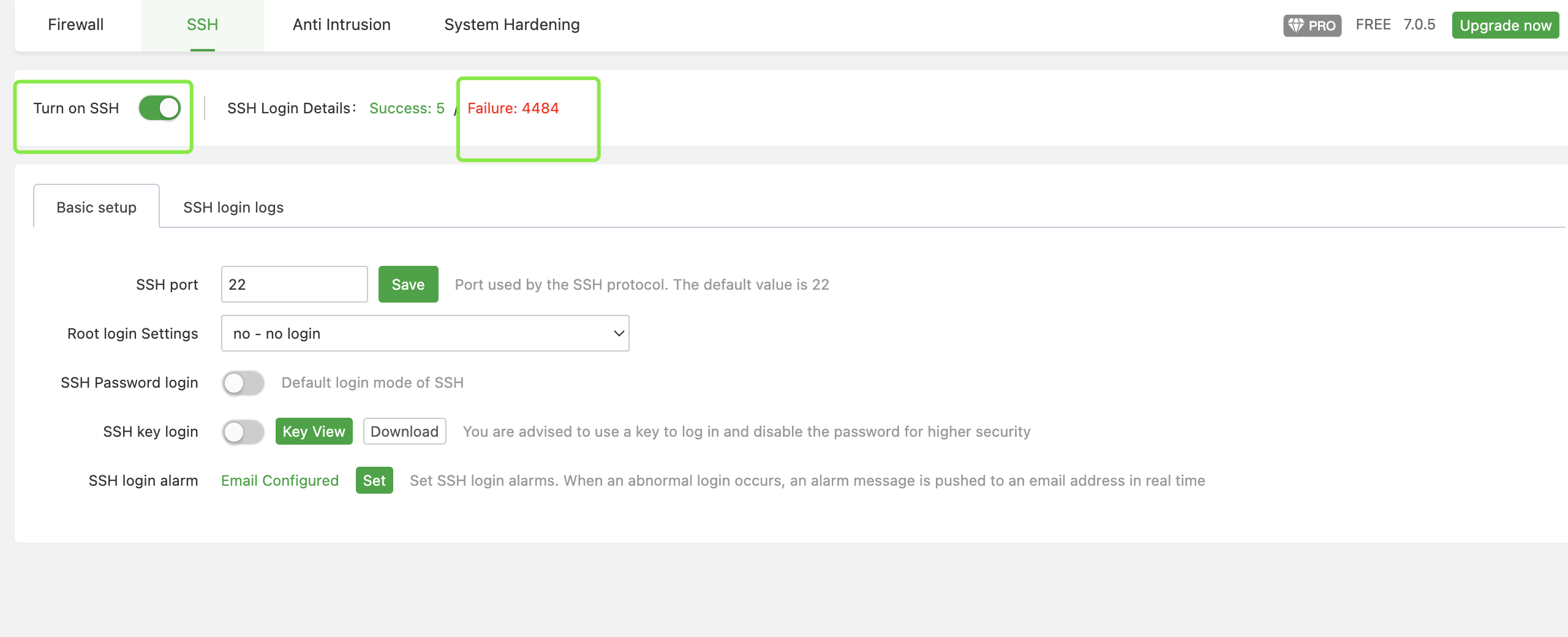The image size is (1568, 637).
Task: Download the SSH key
Action: pyautogui.click(x=404, y=431)
